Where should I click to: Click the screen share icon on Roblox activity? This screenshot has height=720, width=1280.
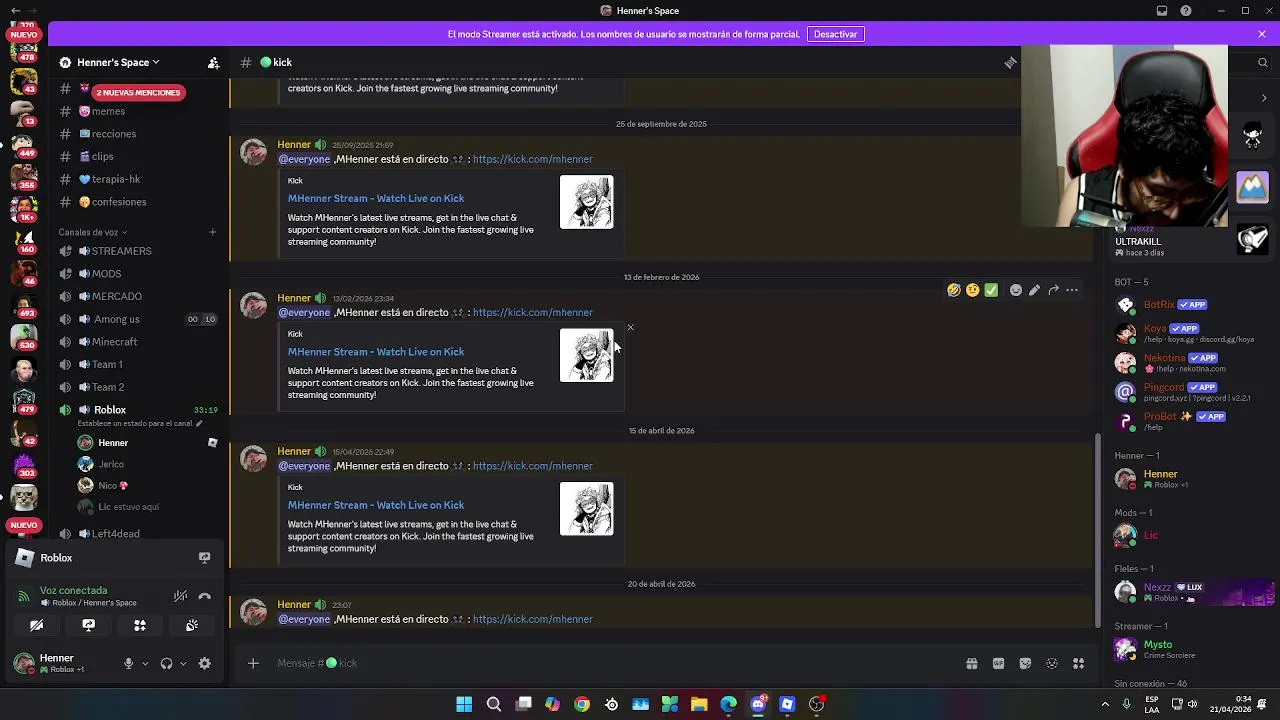coord(204,558)
